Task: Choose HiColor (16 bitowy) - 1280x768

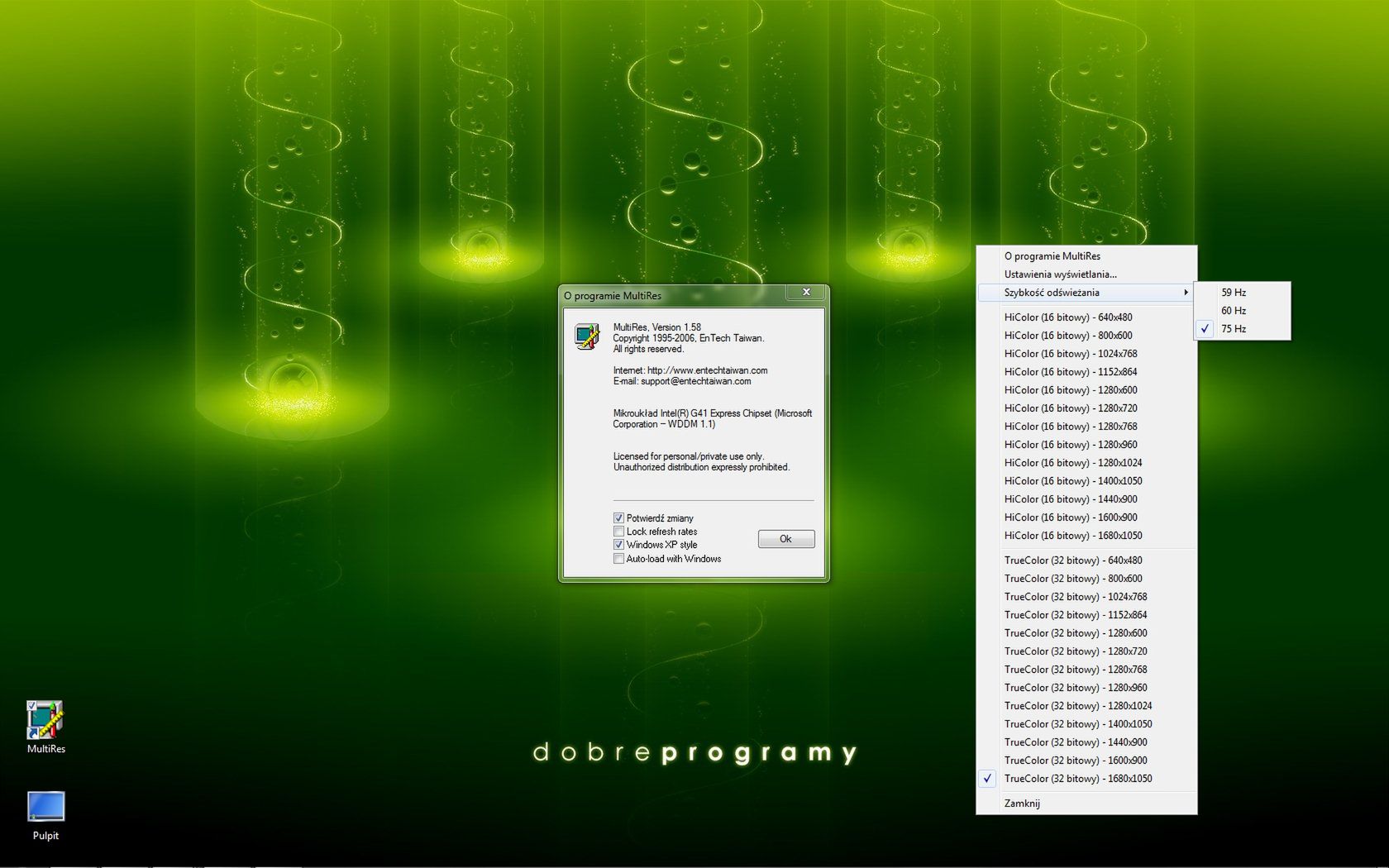Action: 1086,427
